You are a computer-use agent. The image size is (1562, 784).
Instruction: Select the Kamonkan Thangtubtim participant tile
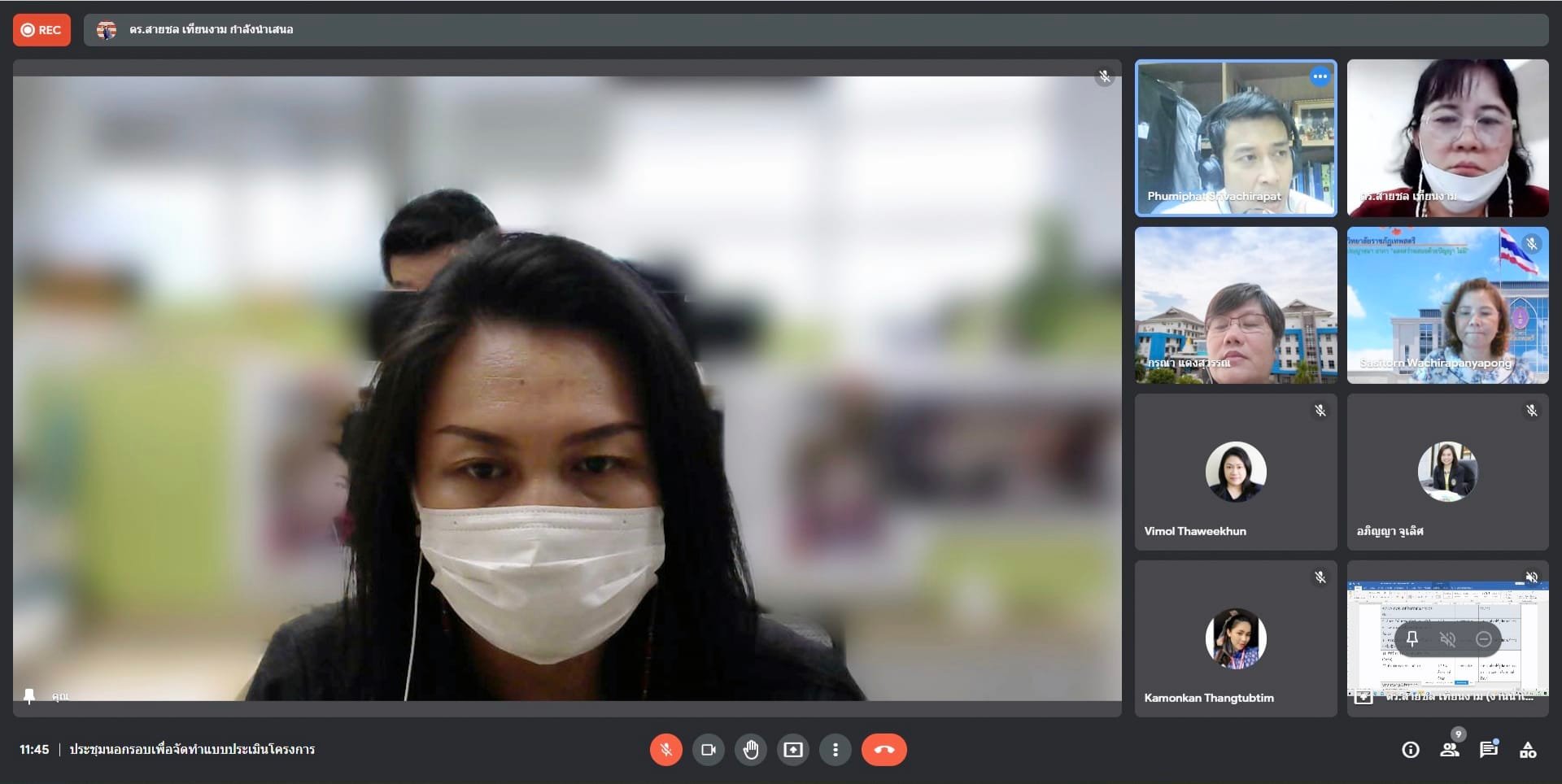pos(1236,639)
